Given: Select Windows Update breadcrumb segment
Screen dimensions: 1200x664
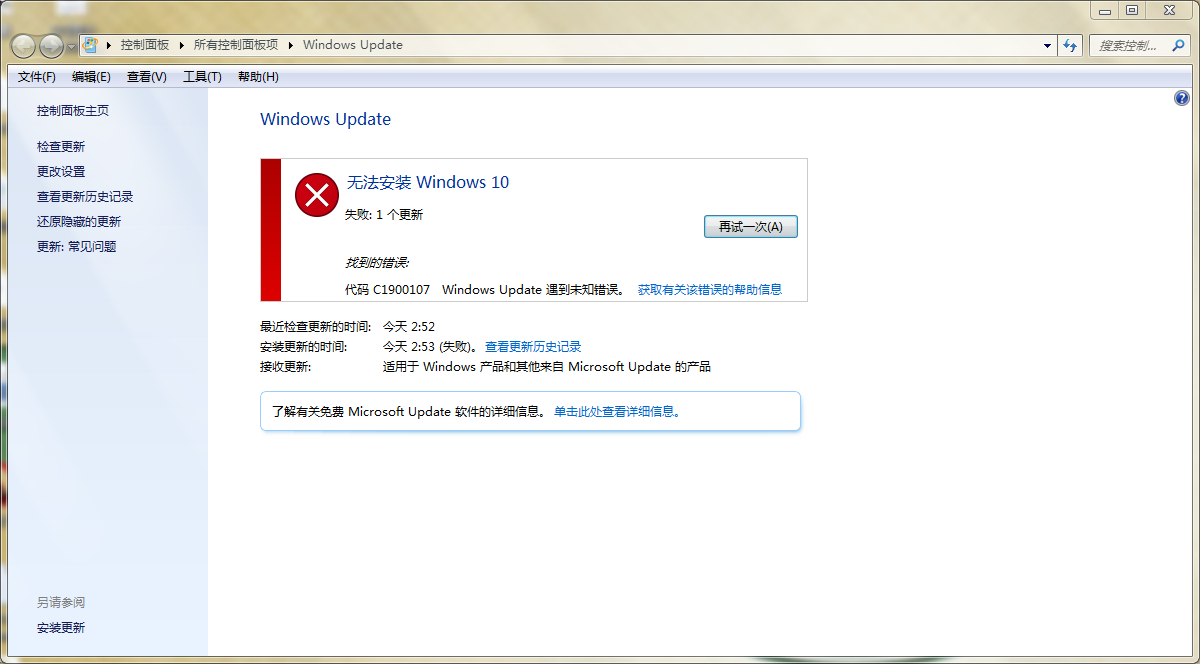Looking at the screenshot, I should click(x=353, y=45).
